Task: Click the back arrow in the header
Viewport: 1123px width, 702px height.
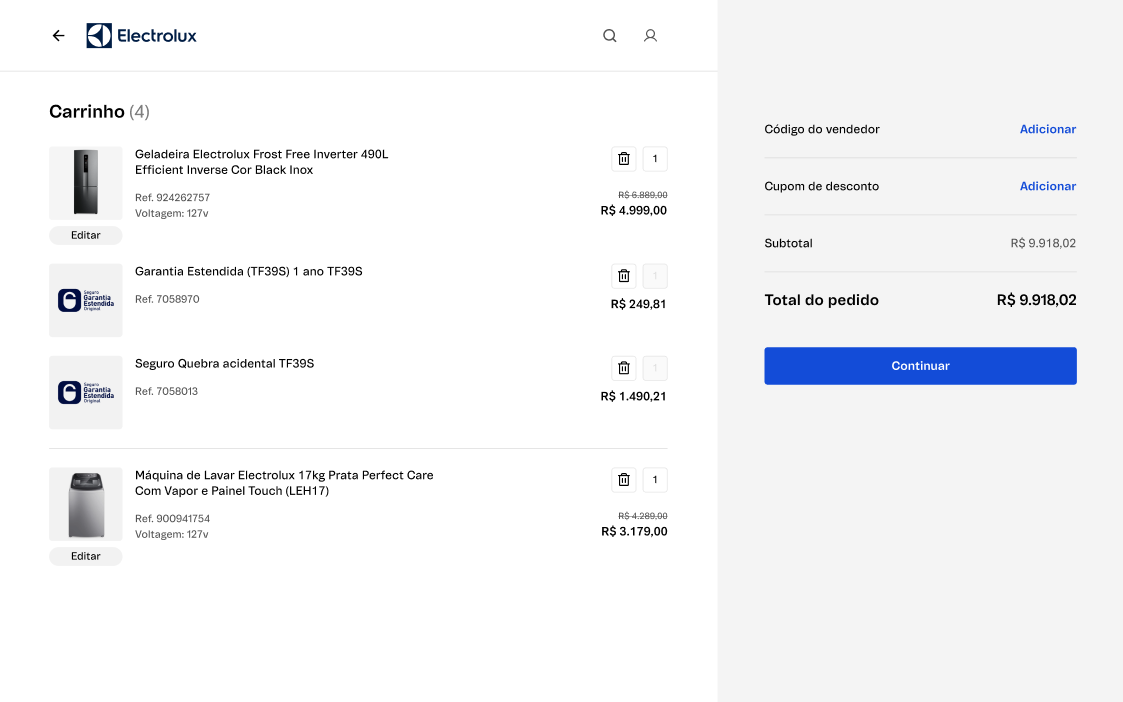Action: (x=58, y=36)
